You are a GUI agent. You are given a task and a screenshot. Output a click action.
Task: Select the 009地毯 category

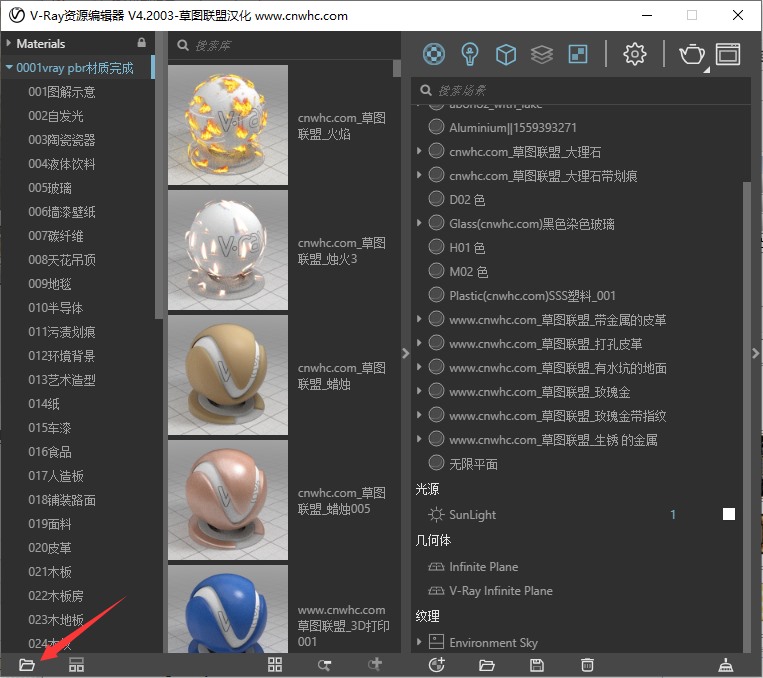50,284
